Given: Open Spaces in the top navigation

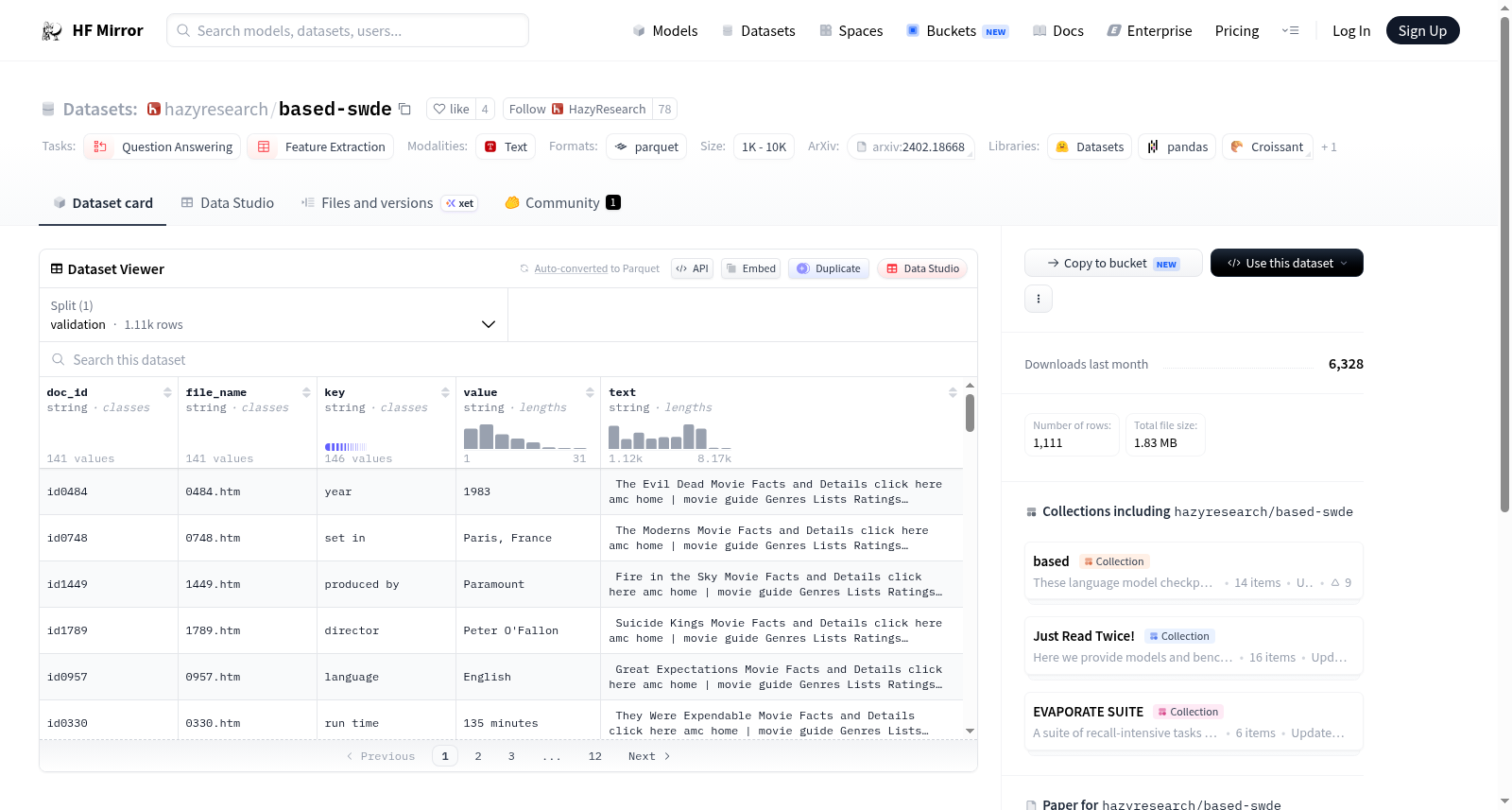Looking at the screenshot, I should 851,30.
